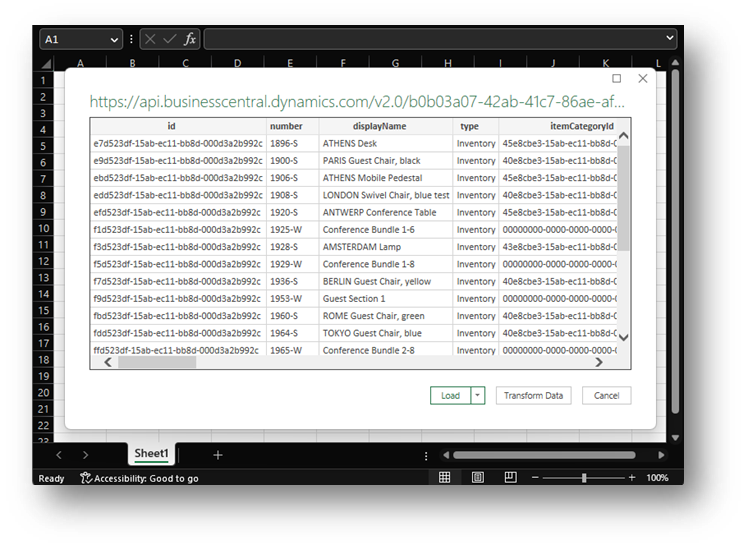Click the worksheet vertical scrollbar
This screenshot has width=747, height=546.
tap(675, 242)
